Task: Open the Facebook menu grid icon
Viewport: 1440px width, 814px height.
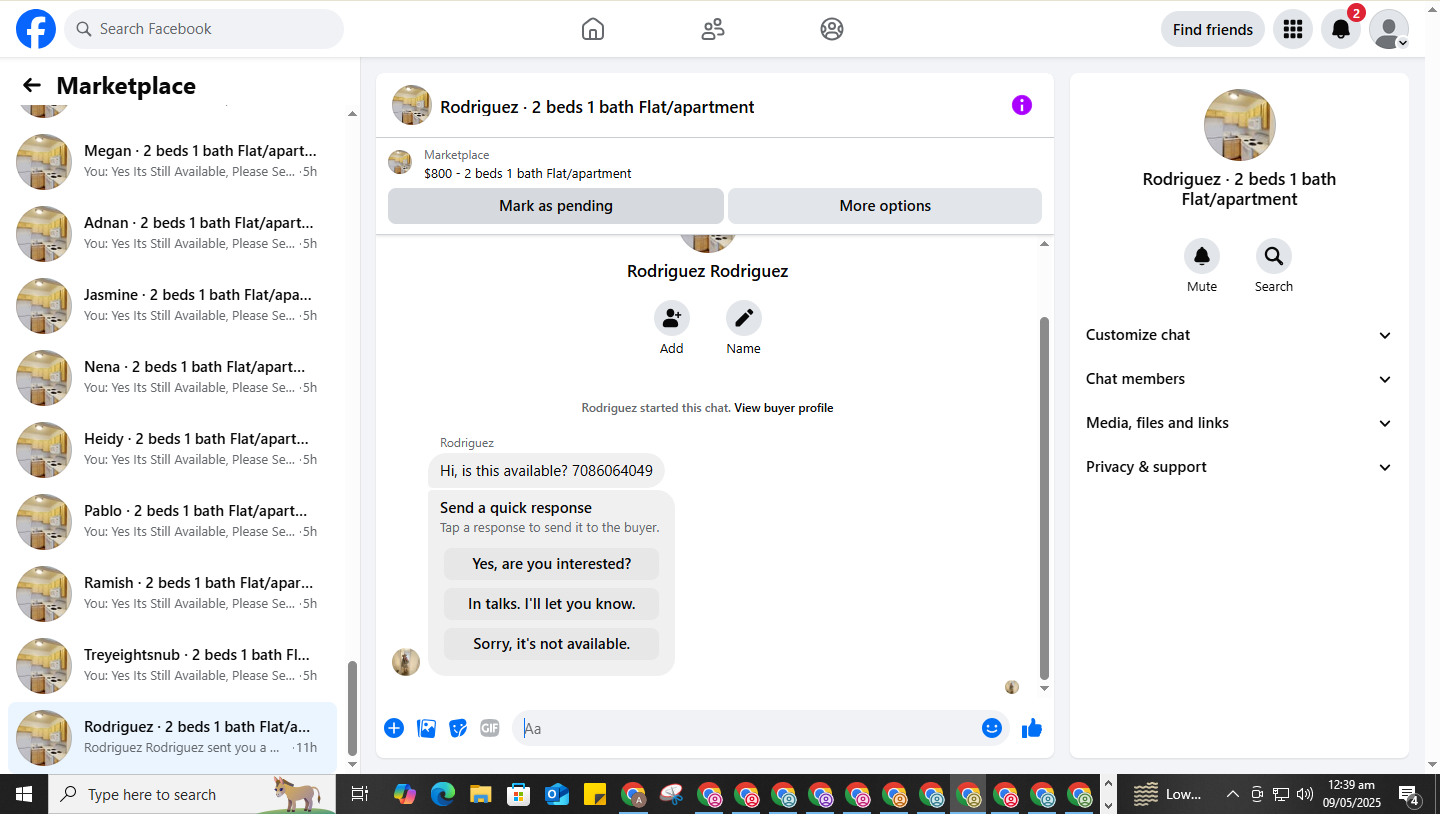Action: [x=1293, y=29]
